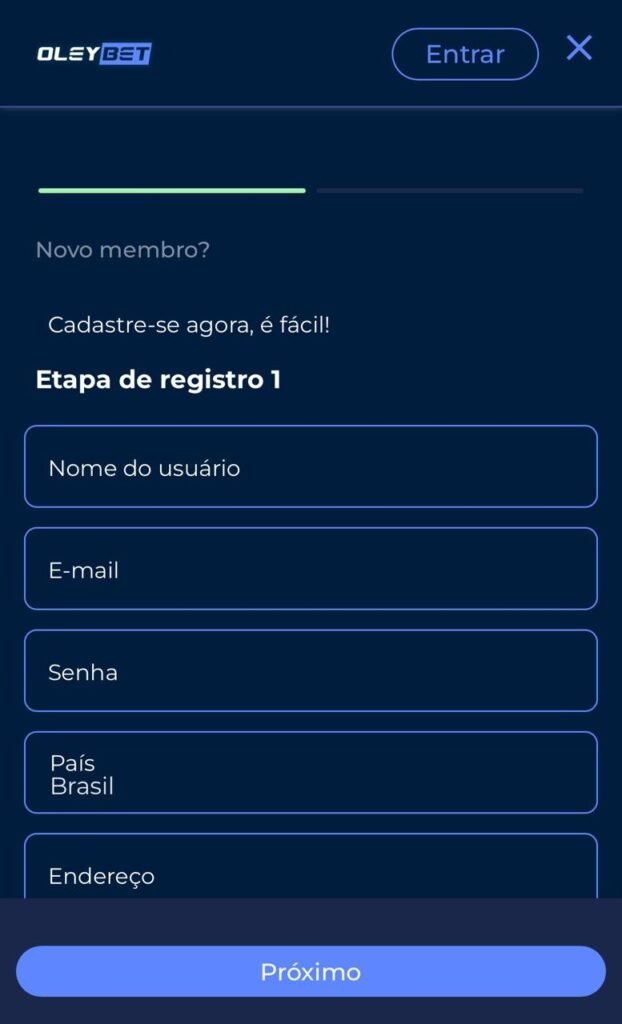Click into the E-mail input field
Image resolution: width=622 pixels, height=1024 pixels.
click(311, 569)
